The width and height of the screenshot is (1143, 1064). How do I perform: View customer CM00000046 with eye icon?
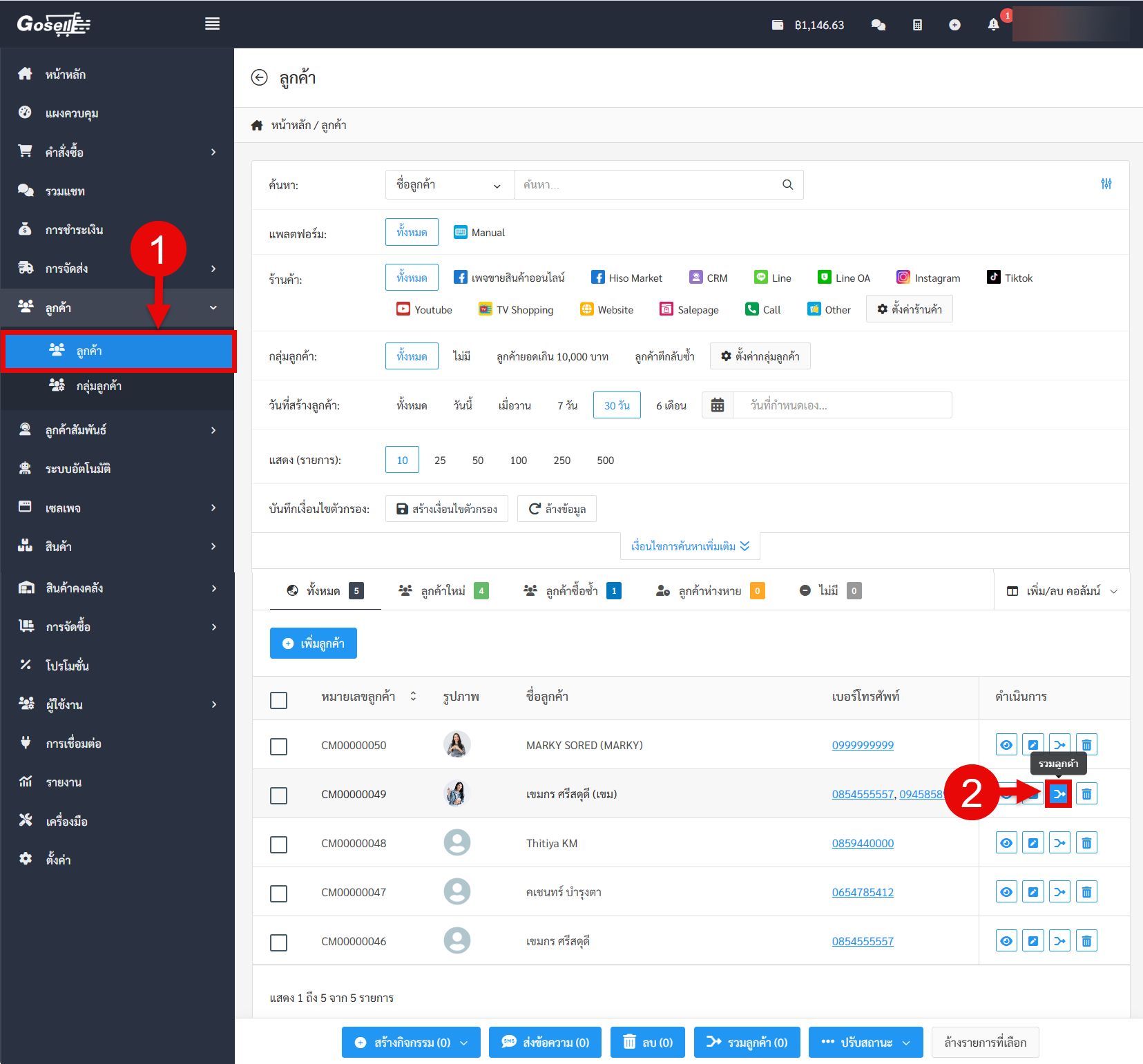[1006, 941]
